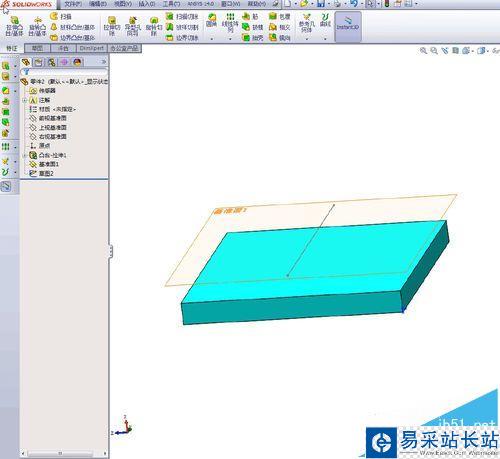Toggle the Instant3D button
500x459 pixels.
[x=348, y=26]
